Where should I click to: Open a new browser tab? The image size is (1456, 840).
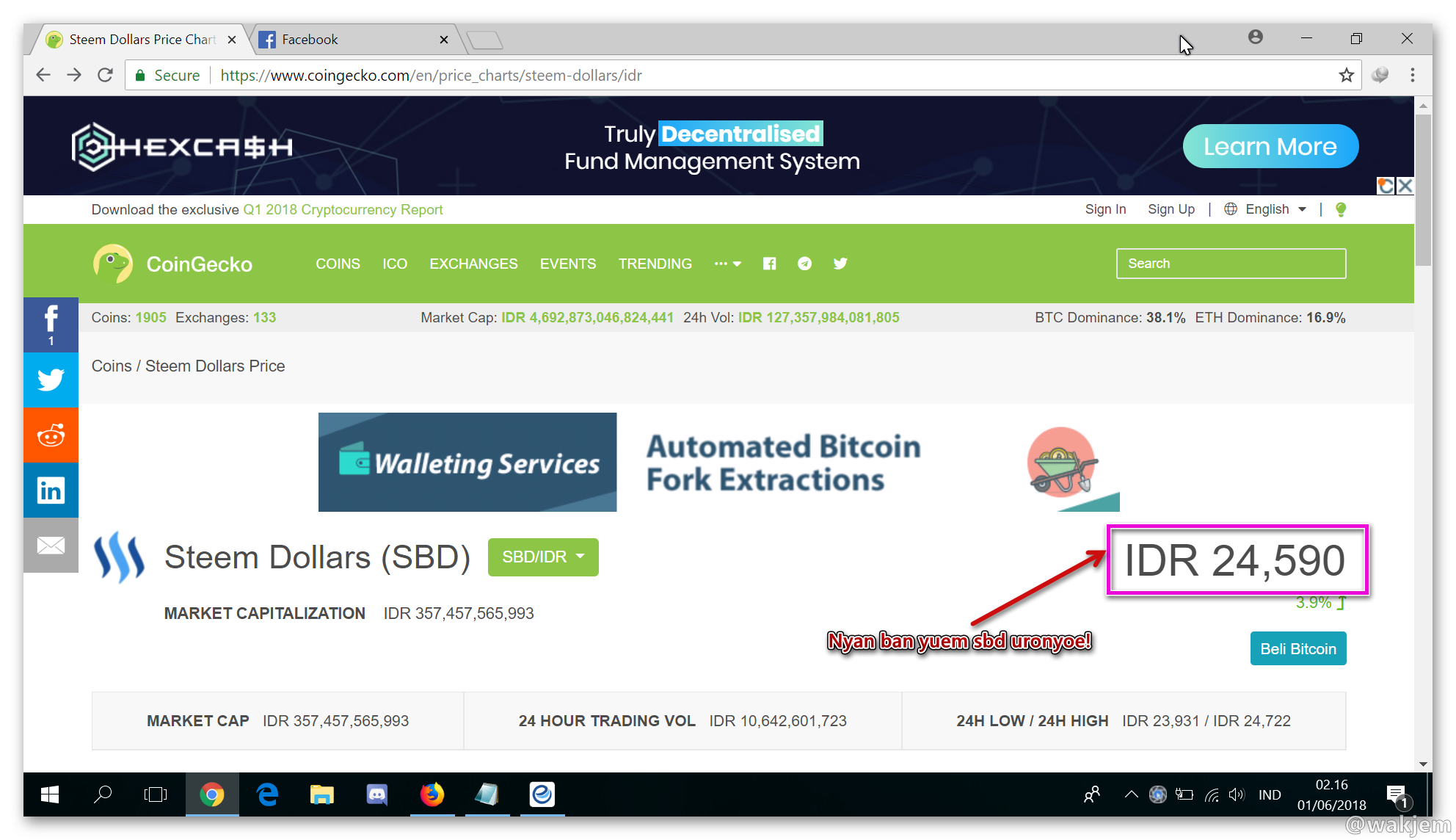484,40
